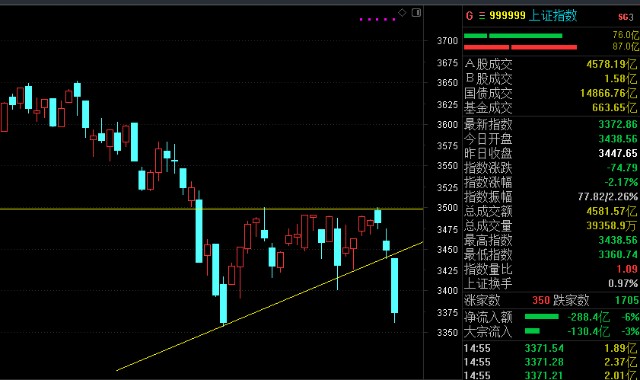Viewport: 640px width, 380px height.
Task: Click the 净流入额 green bar
Action: tap(541, 317)
